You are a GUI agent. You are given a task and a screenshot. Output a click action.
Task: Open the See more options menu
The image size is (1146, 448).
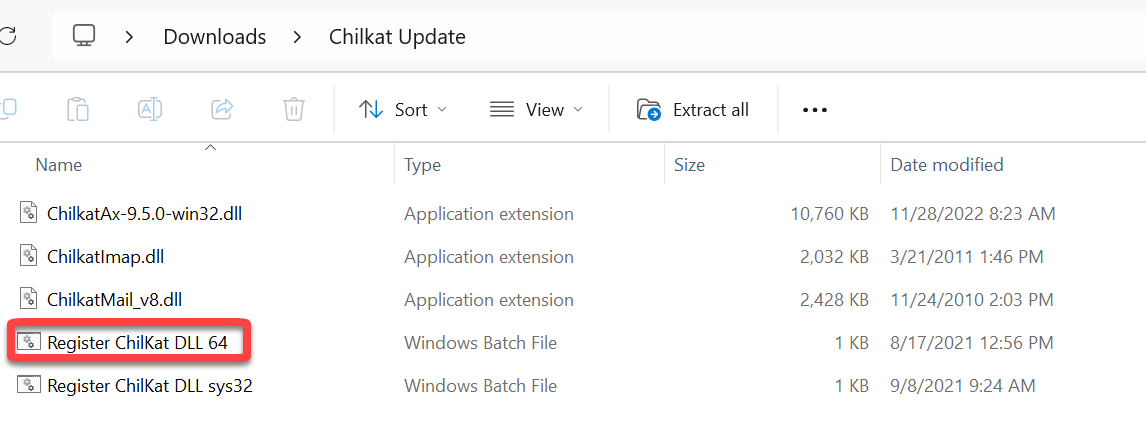(815, 110)
